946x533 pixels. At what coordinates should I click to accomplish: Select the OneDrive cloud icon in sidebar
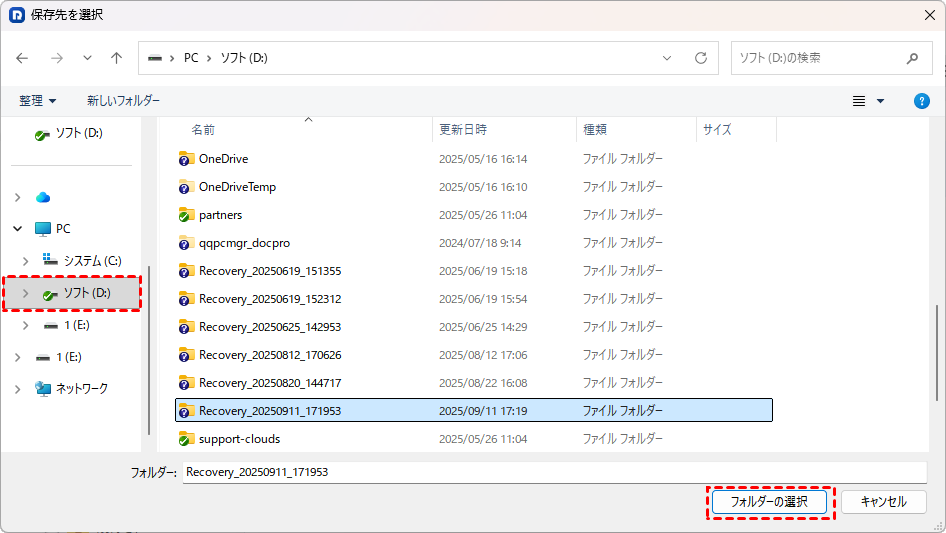click(x=43, y=197)
